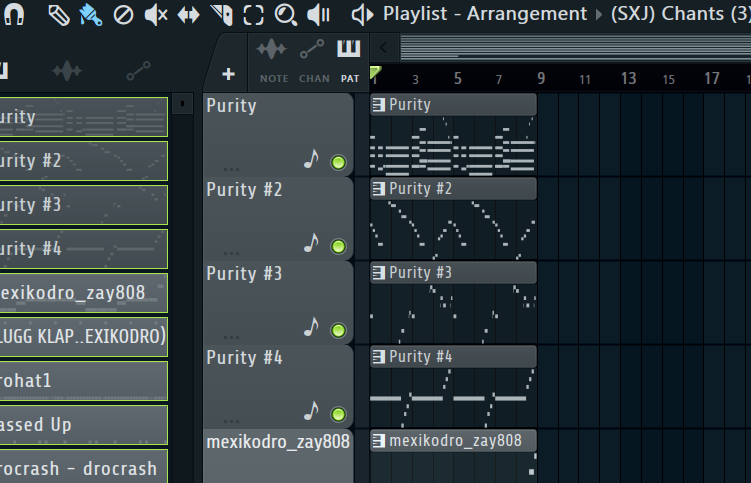Select the Purity track header name
Image resolution: width=751 pixels, height=483 pixels.
point(232,106)
